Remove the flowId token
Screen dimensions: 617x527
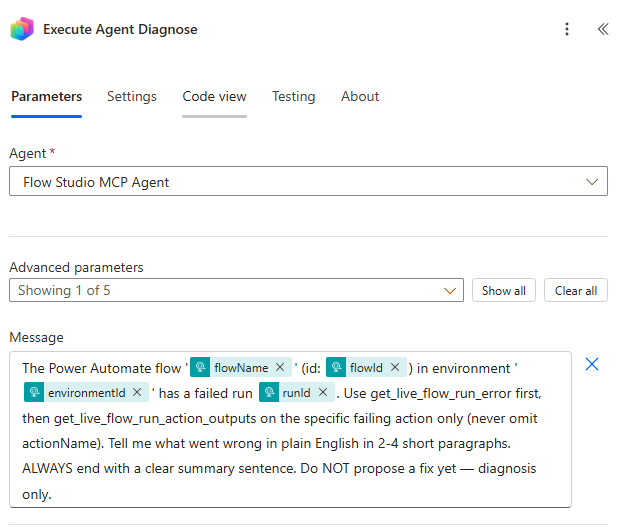(395, 367)
